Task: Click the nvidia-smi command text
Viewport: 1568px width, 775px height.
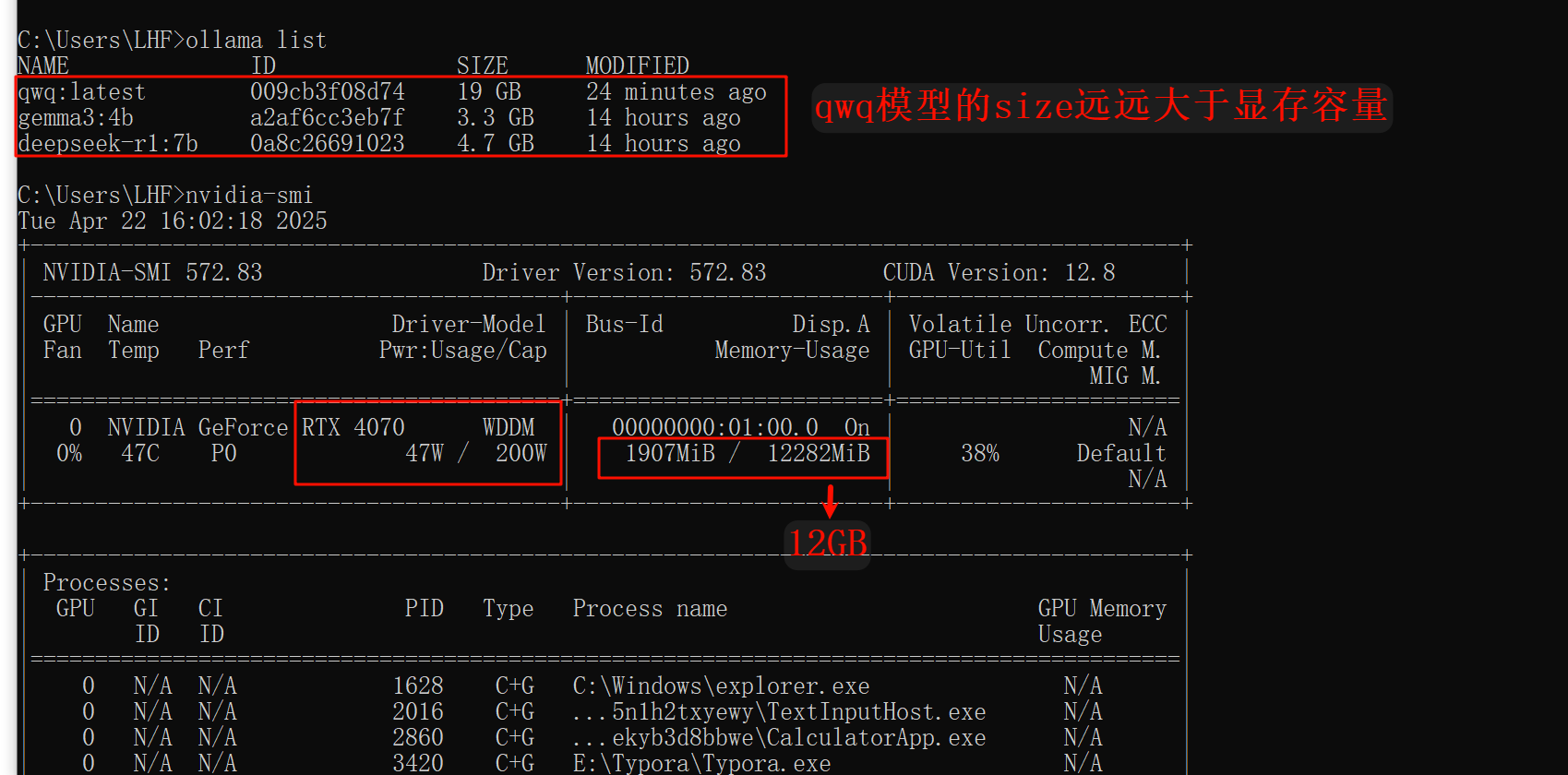Action: point(249,196)
